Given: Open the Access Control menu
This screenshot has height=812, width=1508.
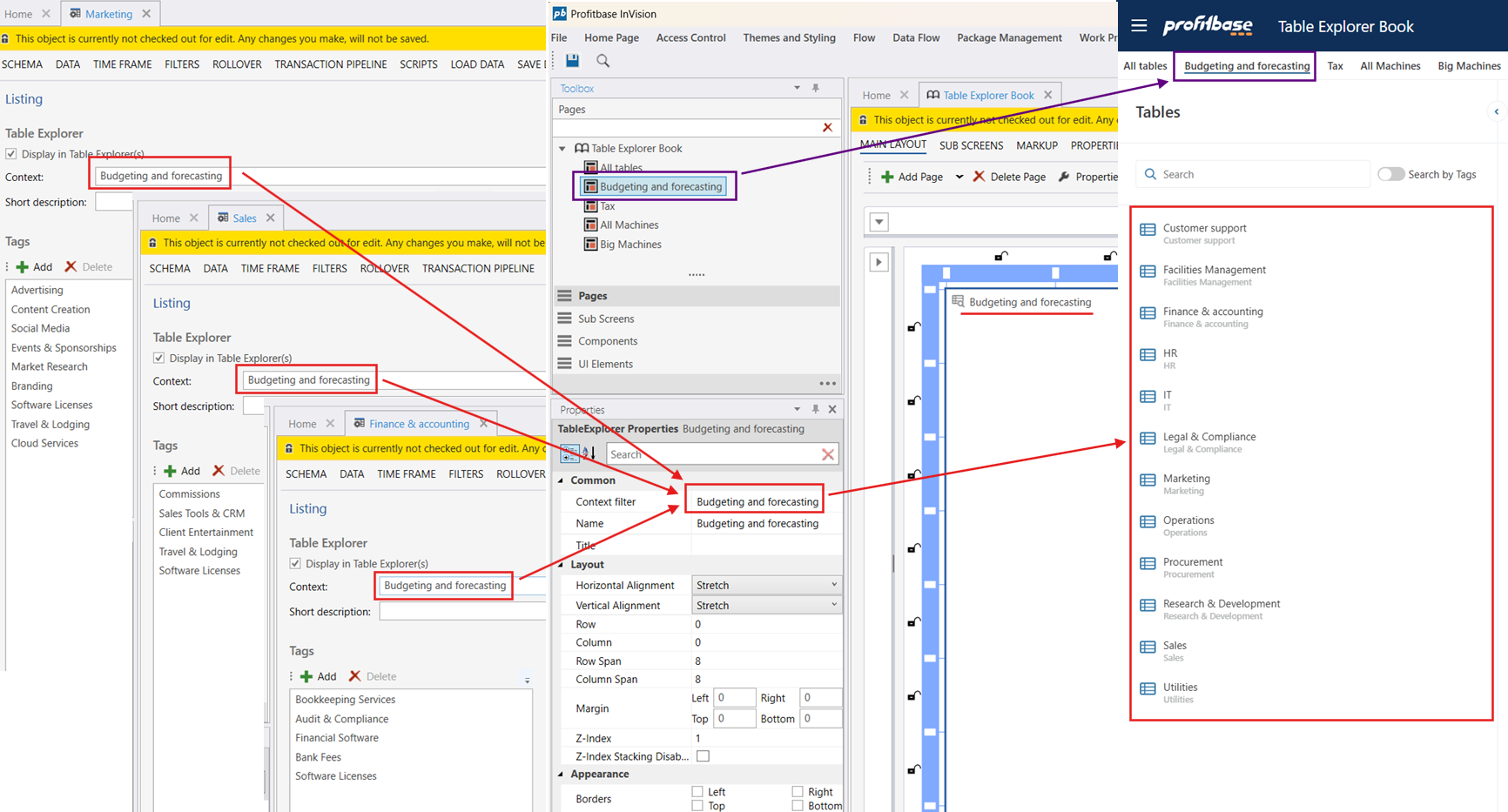Looking at the screenshot, I should click(x=690, y=37).
